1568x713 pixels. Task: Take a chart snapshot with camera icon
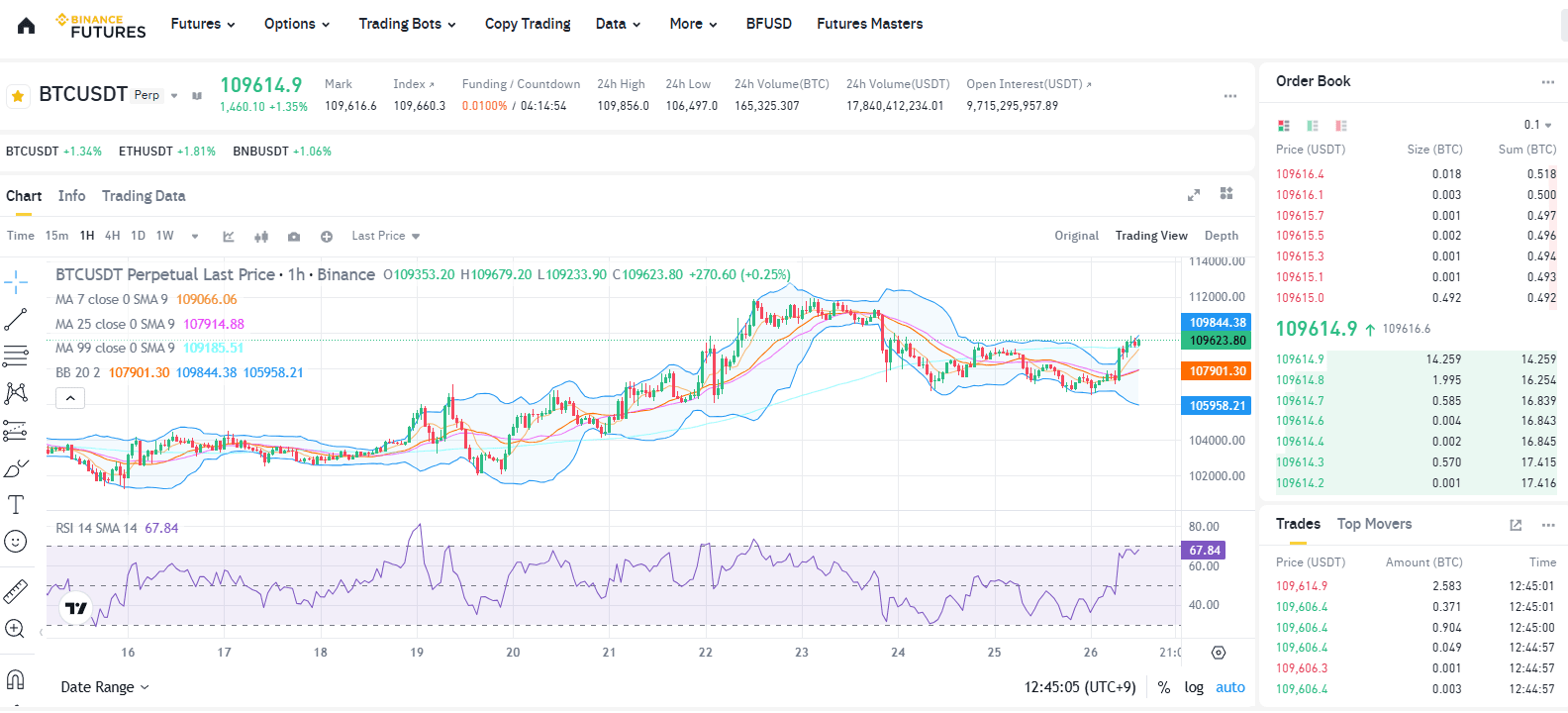[x=294, y=237]
